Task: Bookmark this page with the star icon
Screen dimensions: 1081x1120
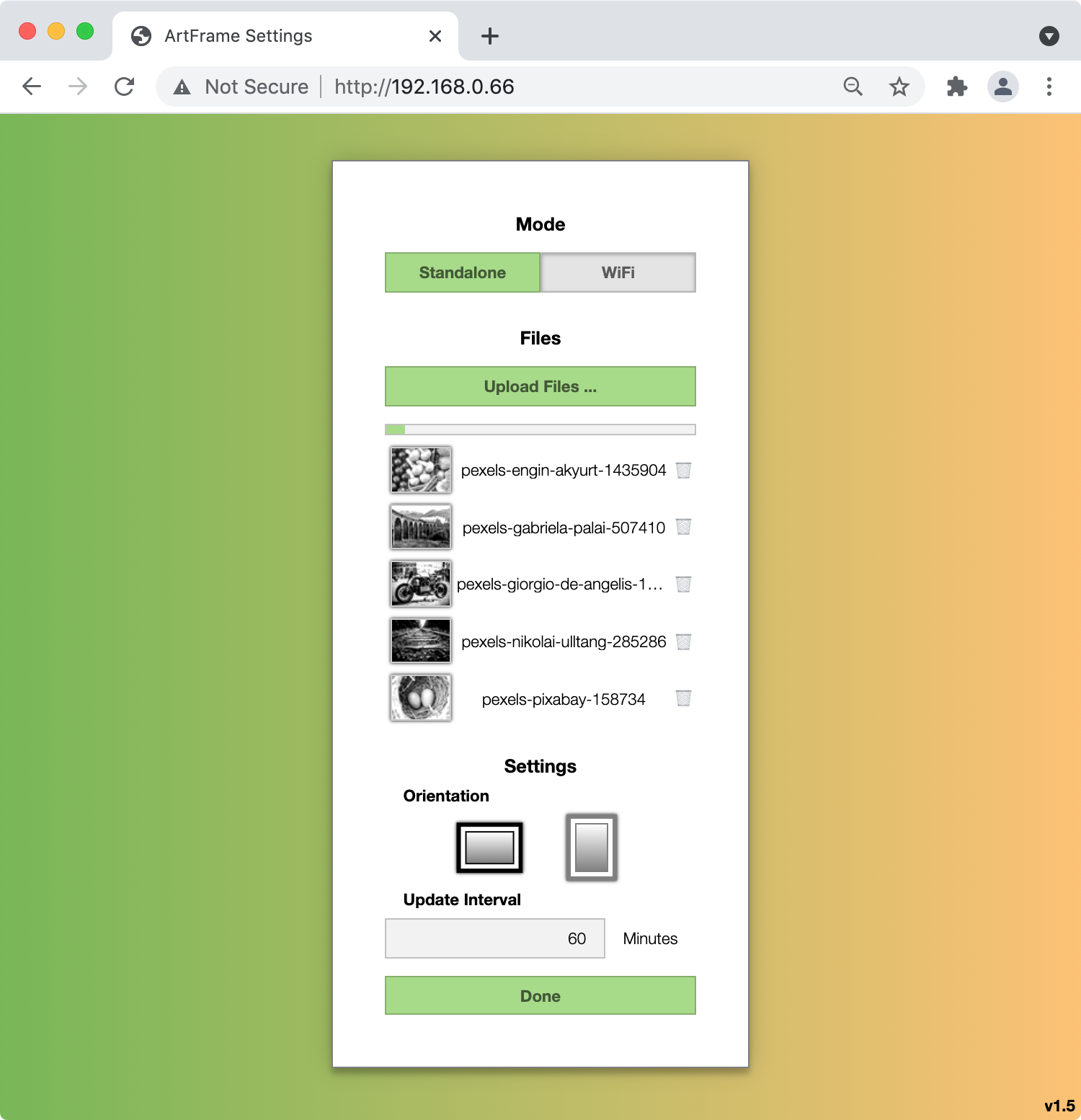Action: [899, 87]
